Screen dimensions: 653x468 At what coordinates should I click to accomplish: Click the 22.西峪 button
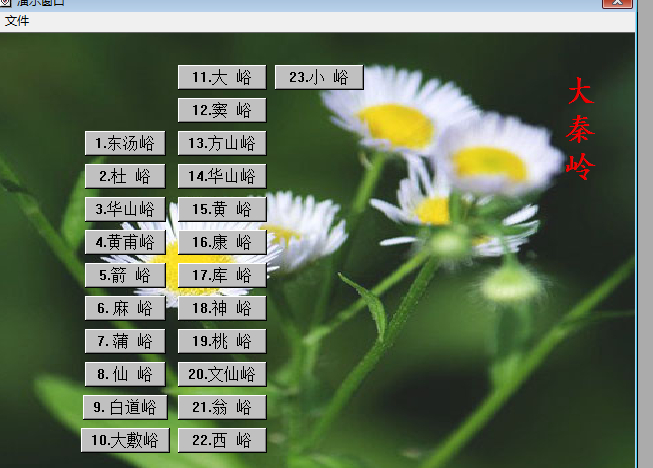(x=222, y=440)
